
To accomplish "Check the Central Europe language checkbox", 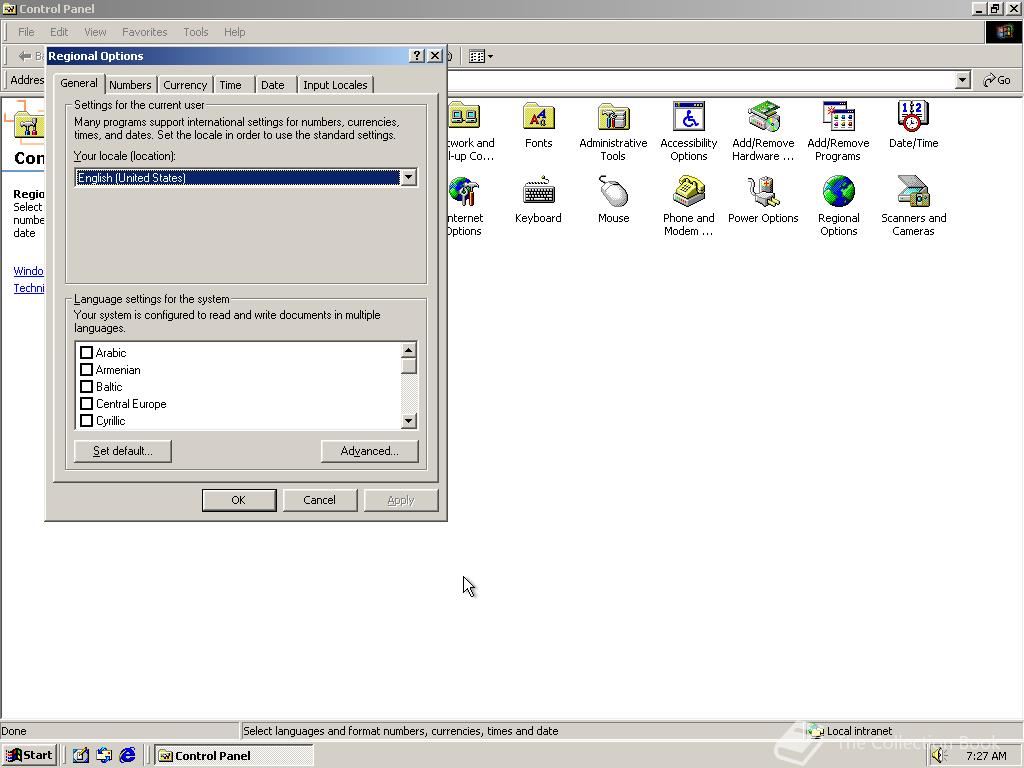I will [x=86, y=404].
